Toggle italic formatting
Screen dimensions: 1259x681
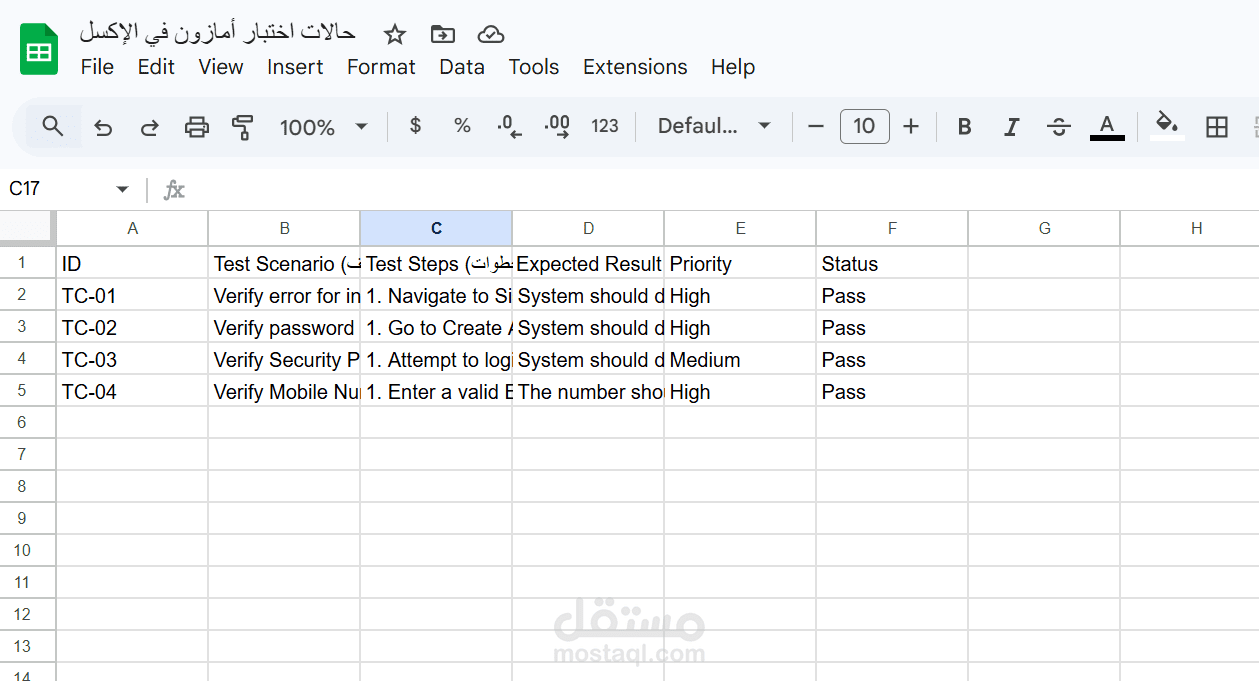(x=1011, y=126)
